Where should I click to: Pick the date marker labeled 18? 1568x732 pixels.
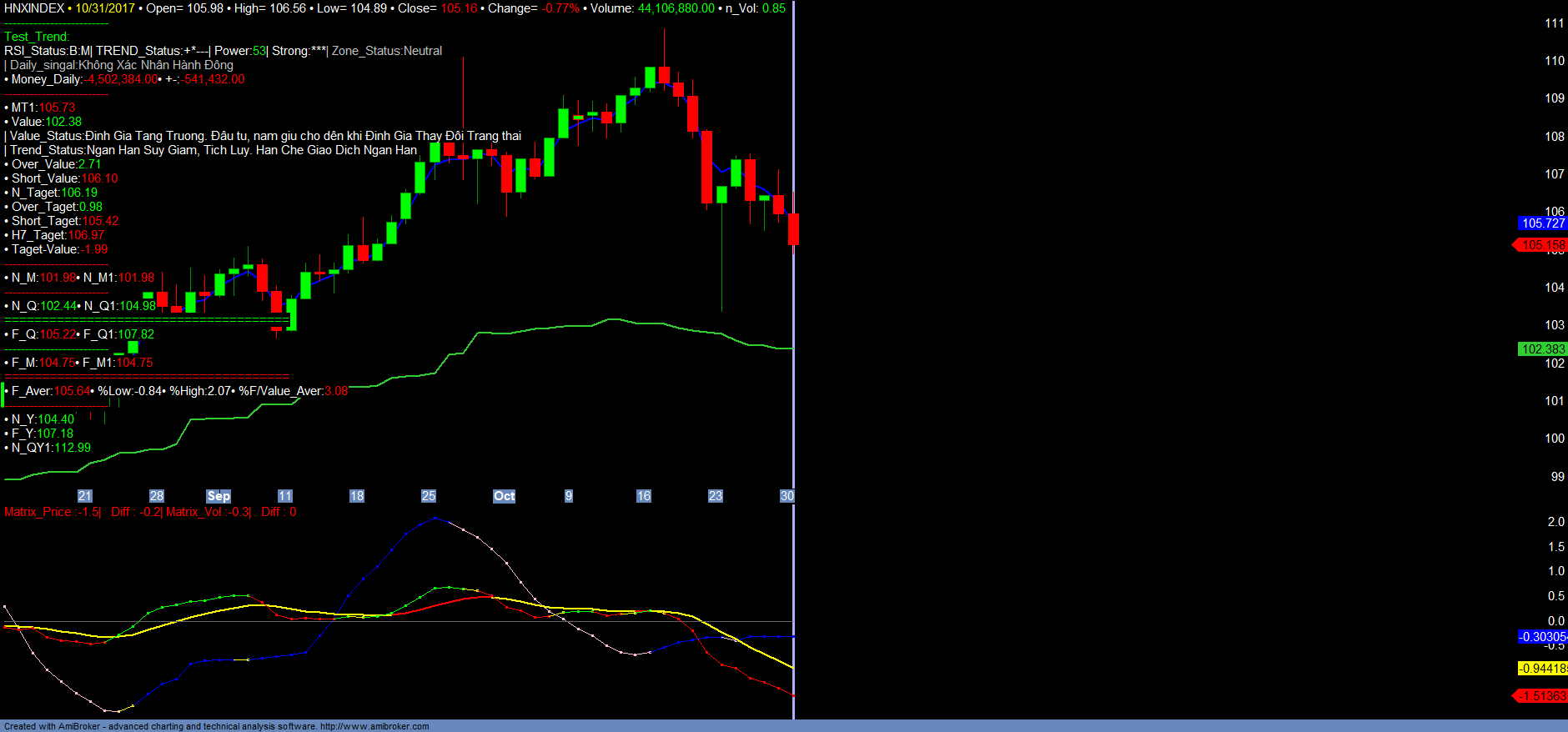(356, 496)
